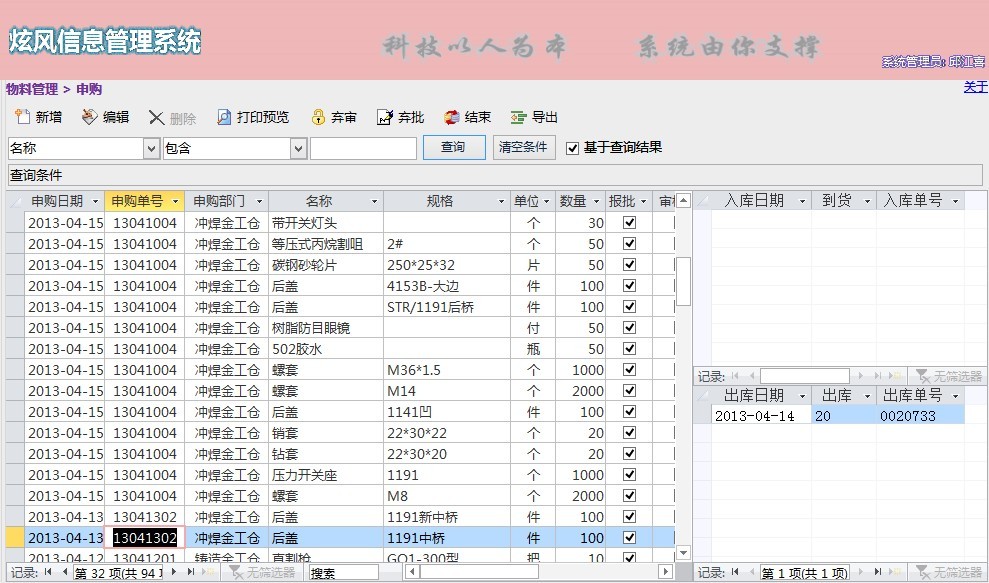Viewport: 989px width, 583px height.
Task: Click the main table record number box
Action: [118, 573]
